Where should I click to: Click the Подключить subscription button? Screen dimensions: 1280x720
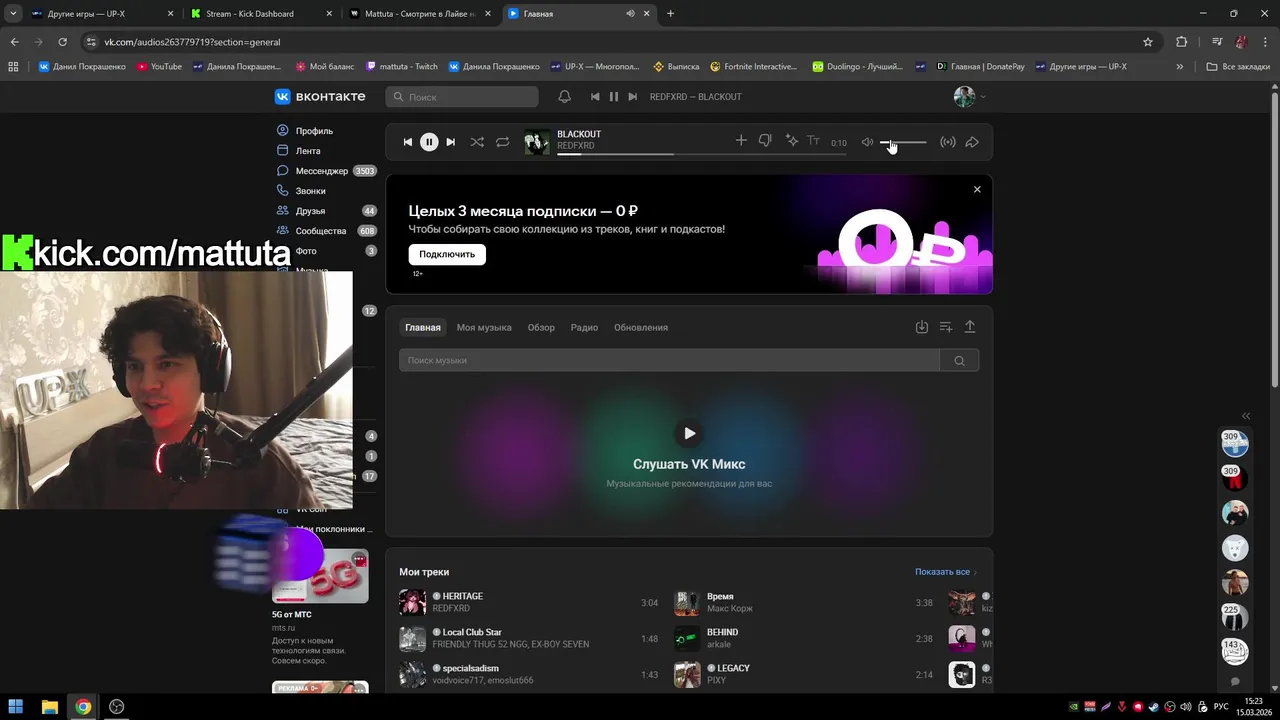(x=447, y=254)
